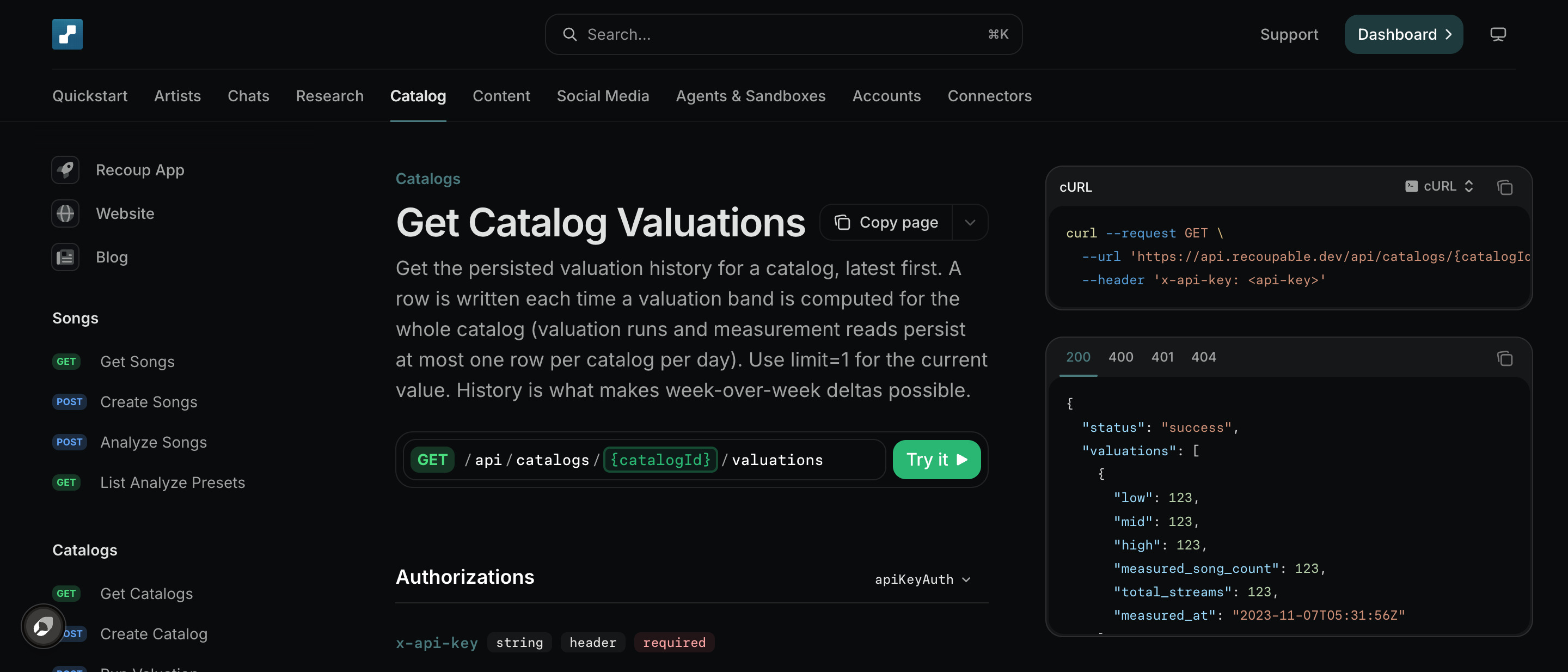Click the POST badge beside Analyze Songs
This screenshot has width=1568, height=672.
tap(69, 442)
